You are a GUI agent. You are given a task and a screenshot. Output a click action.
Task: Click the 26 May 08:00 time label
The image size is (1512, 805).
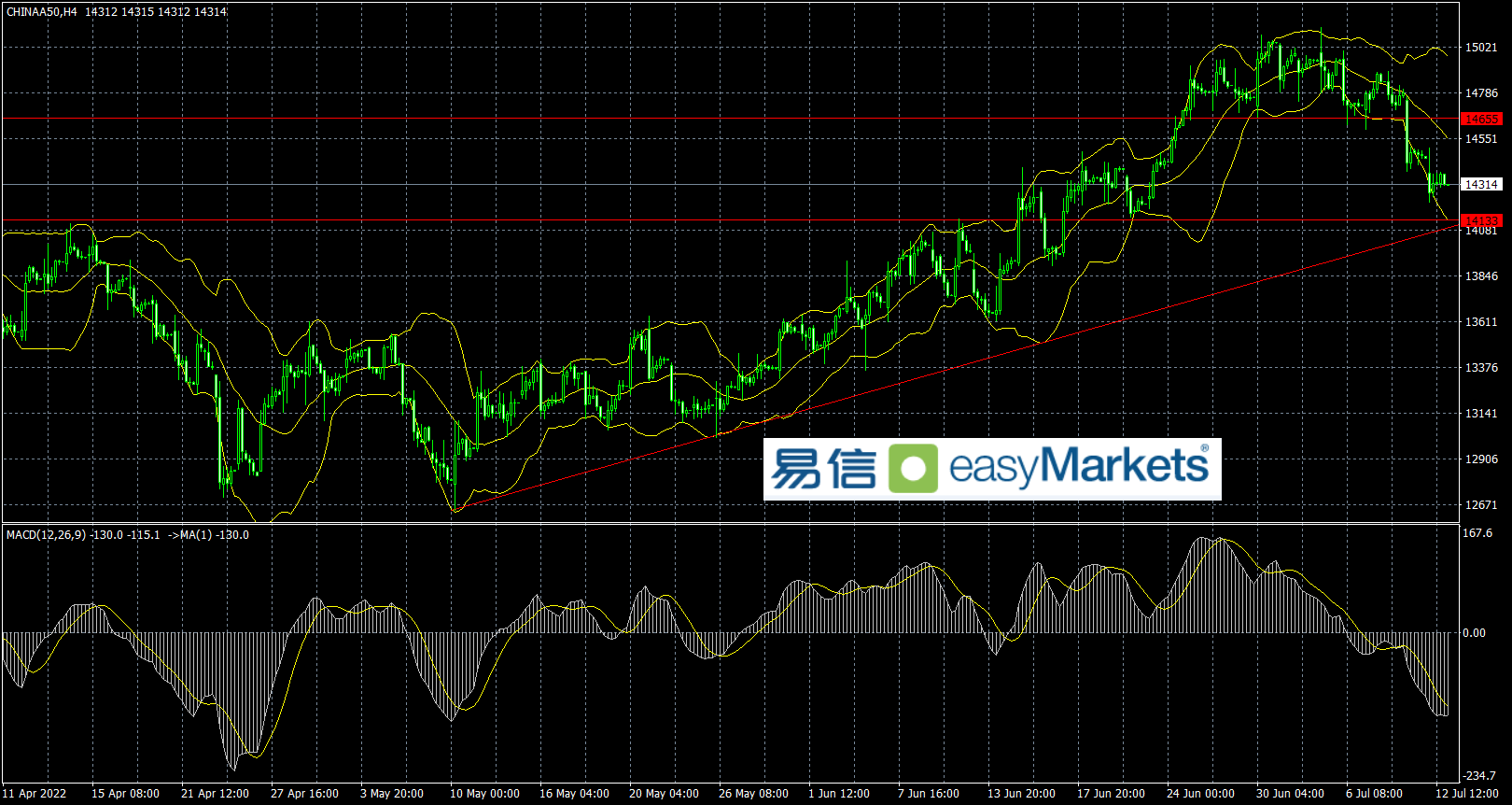(x=753, y=794)
